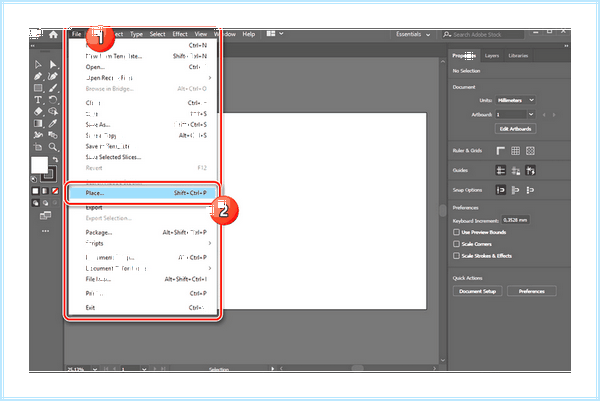Image resolution: width=600 pixels, height=401 pixels.
Task: Select the Pen tool
Action: [x=38, y=77]
